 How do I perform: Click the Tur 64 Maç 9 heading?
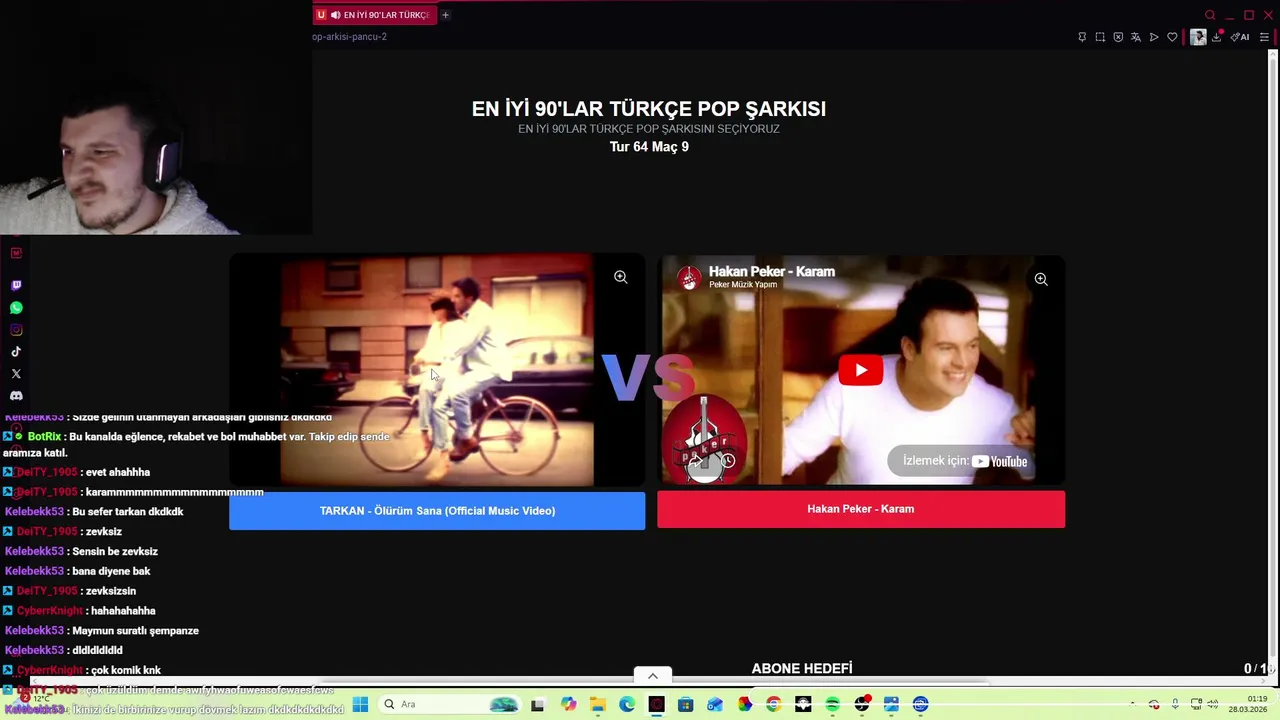click(x=649, y=147)
